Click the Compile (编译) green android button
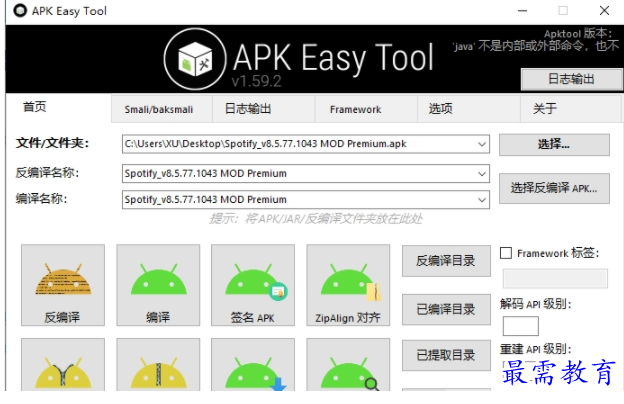Screen dimensions: 624x404 (158, 285)
